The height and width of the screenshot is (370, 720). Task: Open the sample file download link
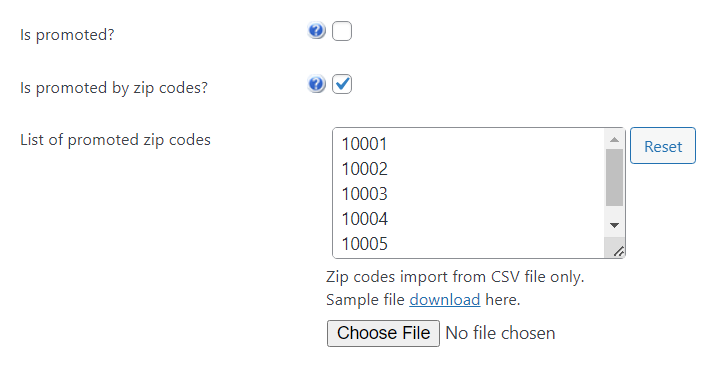[x=444, y=300]
